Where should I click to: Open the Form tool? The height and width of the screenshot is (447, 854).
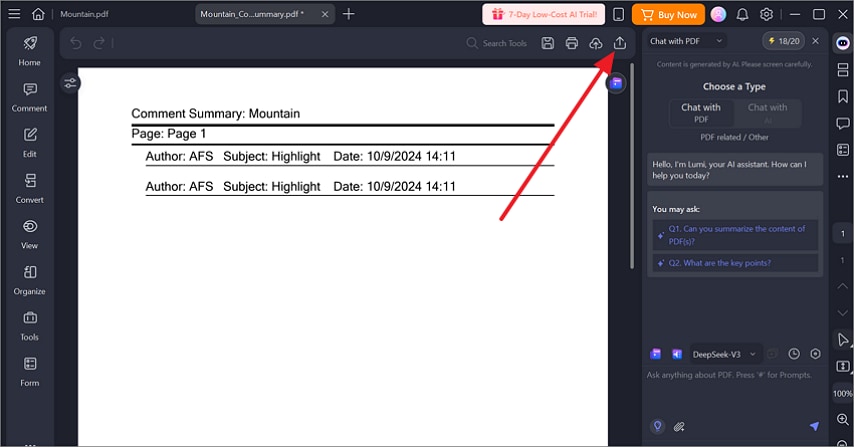coord(29,371)
